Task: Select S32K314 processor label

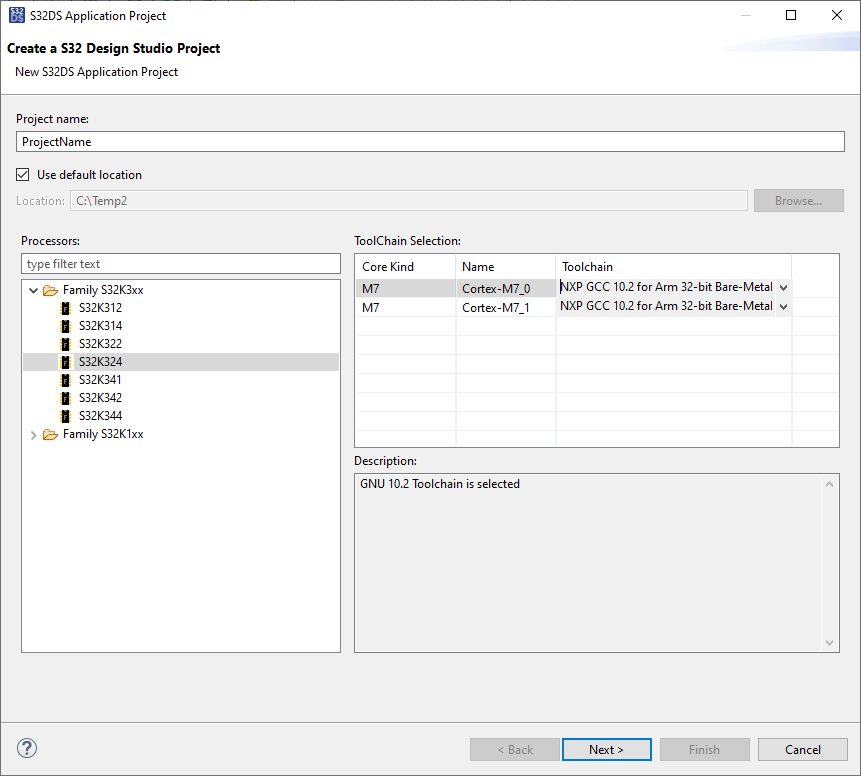Action: pos(100,326)
